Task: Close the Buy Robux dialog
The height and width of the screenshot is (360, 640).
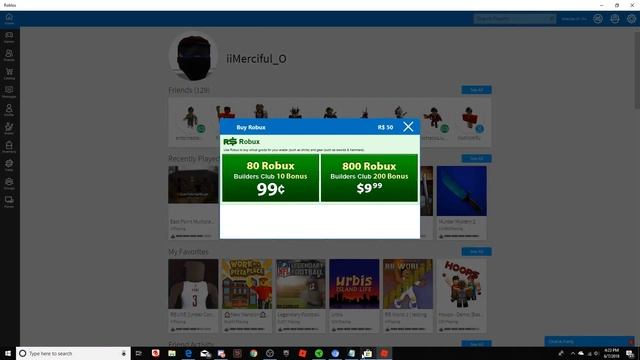Action: (x=408, y=127)
